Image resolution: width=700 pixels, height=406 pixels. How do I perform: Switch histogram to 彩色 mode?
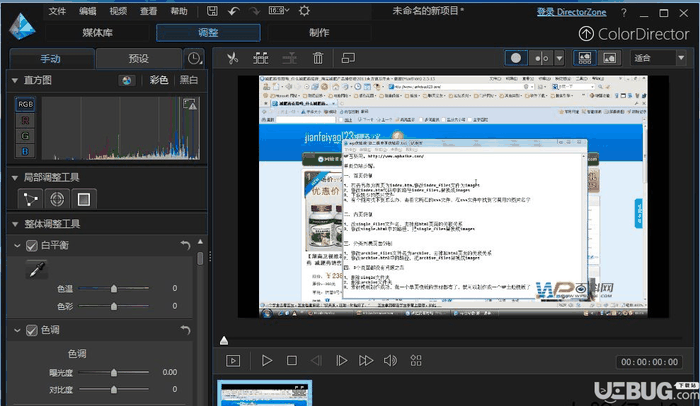tap(158, 80)
